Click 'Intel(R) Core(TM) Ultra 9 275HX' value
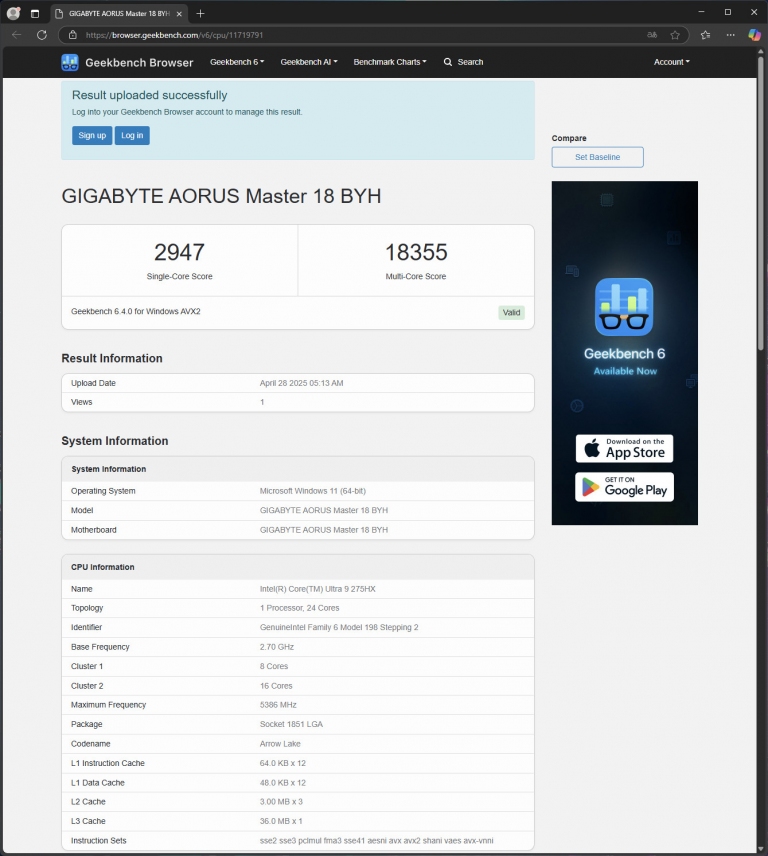Viewport: 768px width, 856px height. [x=318, y=589]
